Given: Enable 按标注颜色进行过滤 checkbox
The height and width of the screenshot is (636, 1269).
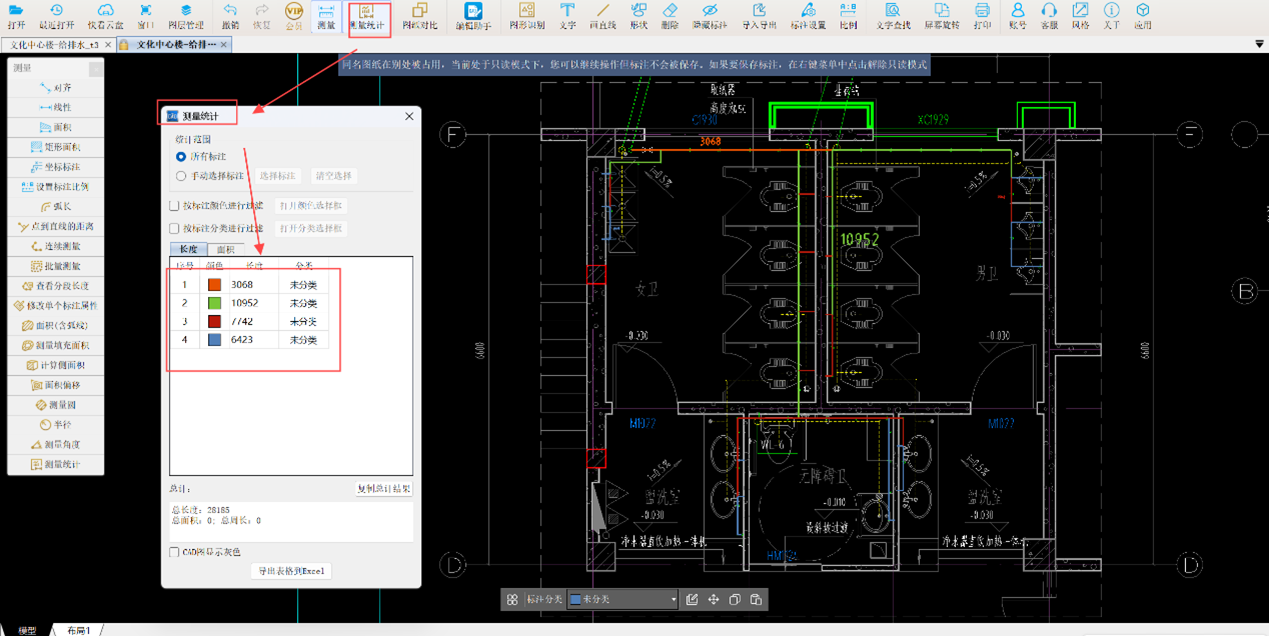Looking at the screenshot, I should (175, 206).
